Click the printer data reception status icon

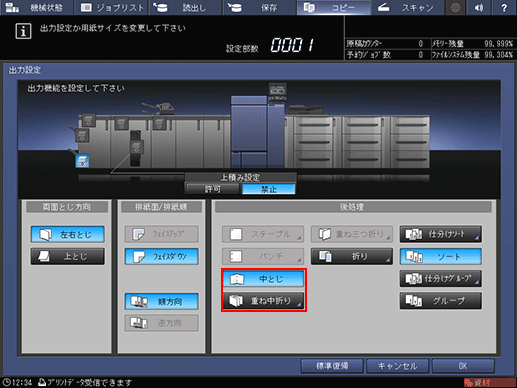click(x=42, y=382)
